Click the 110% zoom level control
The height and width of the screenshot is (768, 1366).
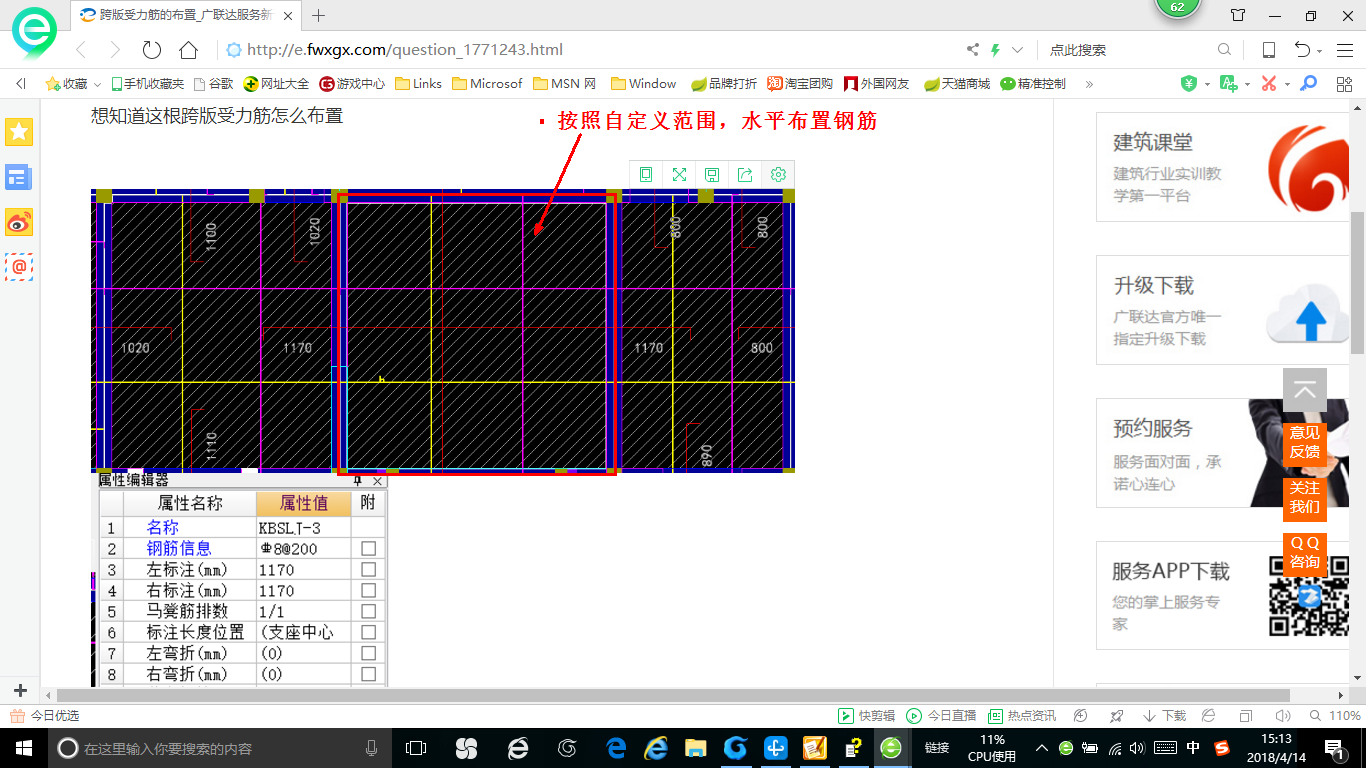[1335, 716]
